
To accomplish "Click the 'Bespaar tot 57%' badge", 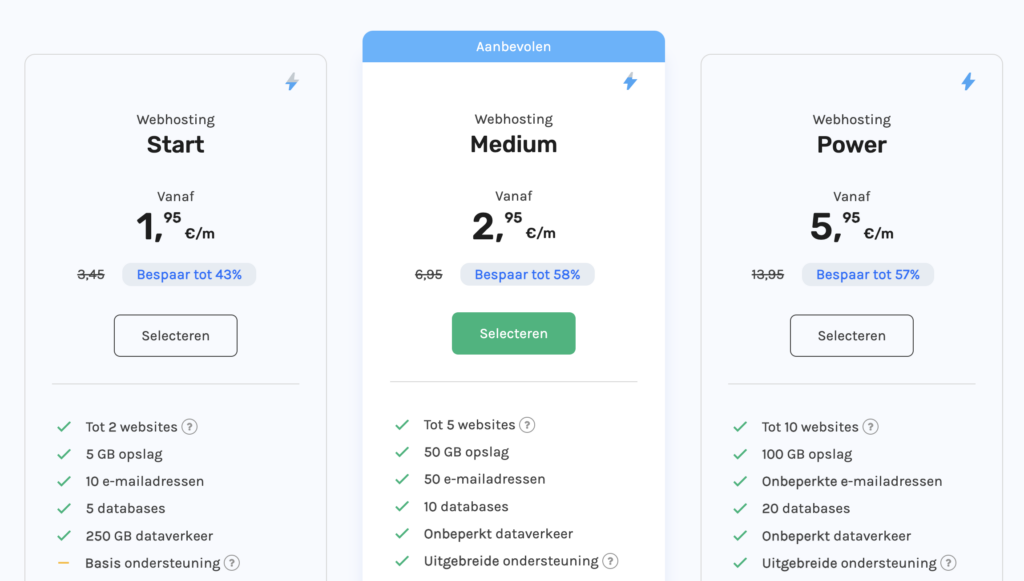I will pos(867,275).
